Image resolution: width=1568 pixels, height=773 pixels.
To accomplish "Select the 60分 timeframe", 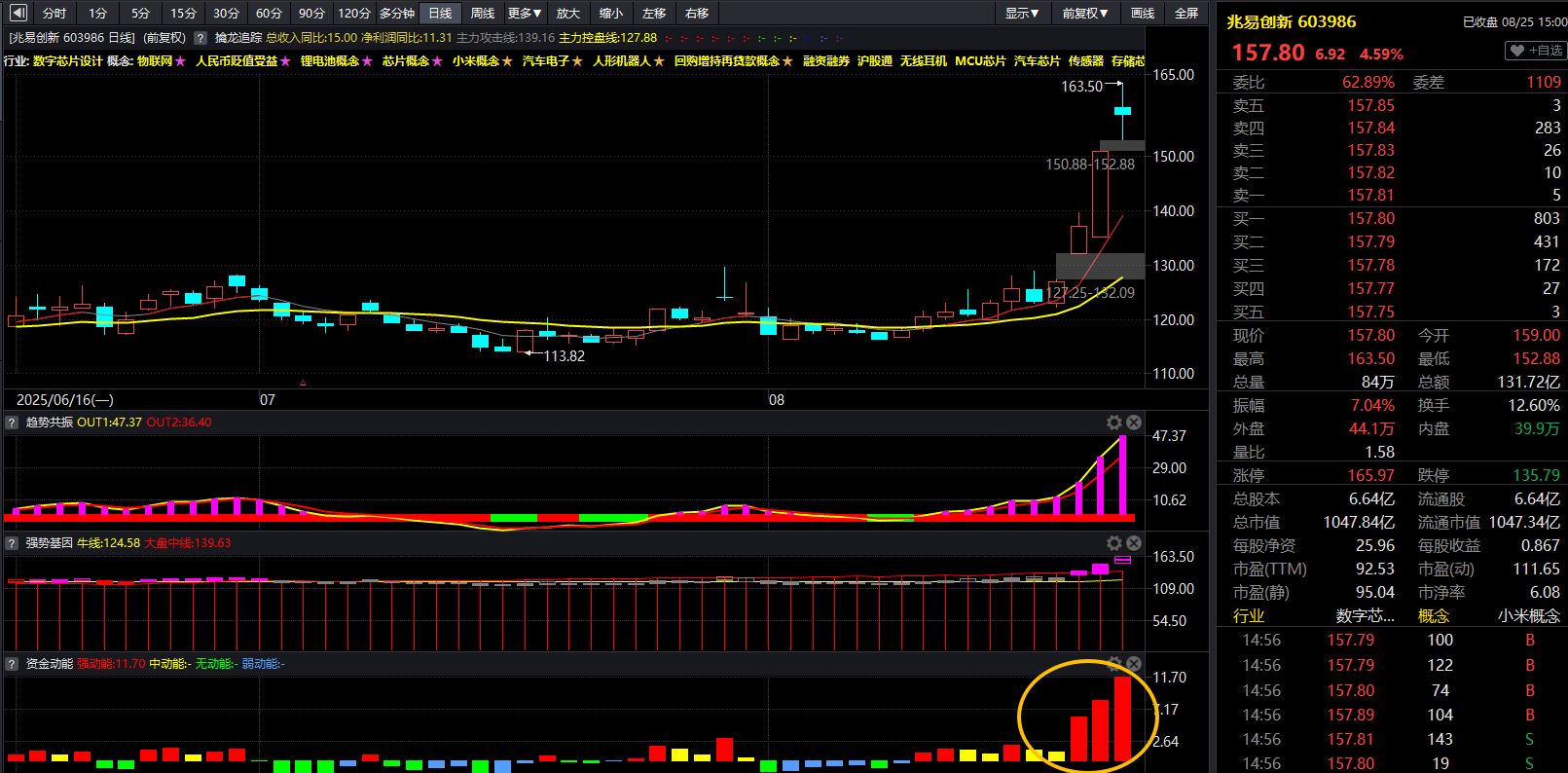I will (x=269, y=13).
